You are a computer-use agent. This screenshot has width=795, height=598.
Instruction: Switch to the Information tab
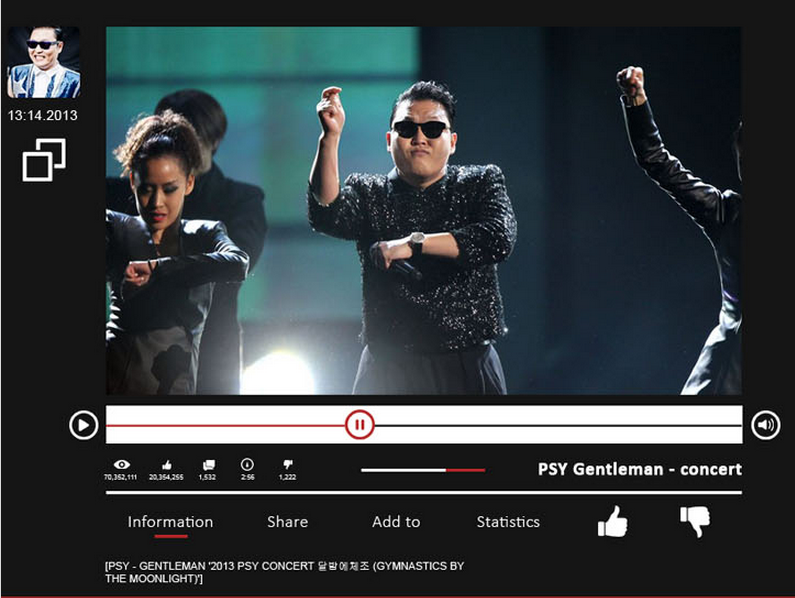click(170, 522)
